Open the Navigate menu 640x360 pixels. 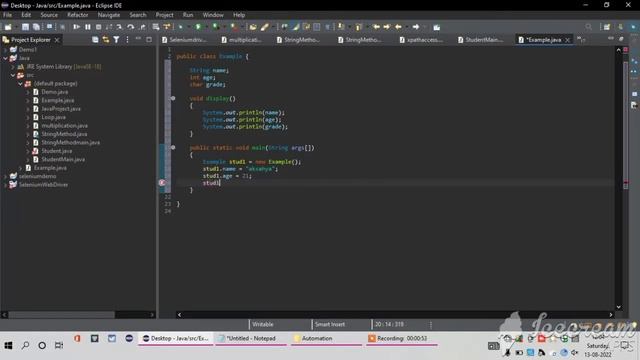[109, 15]
